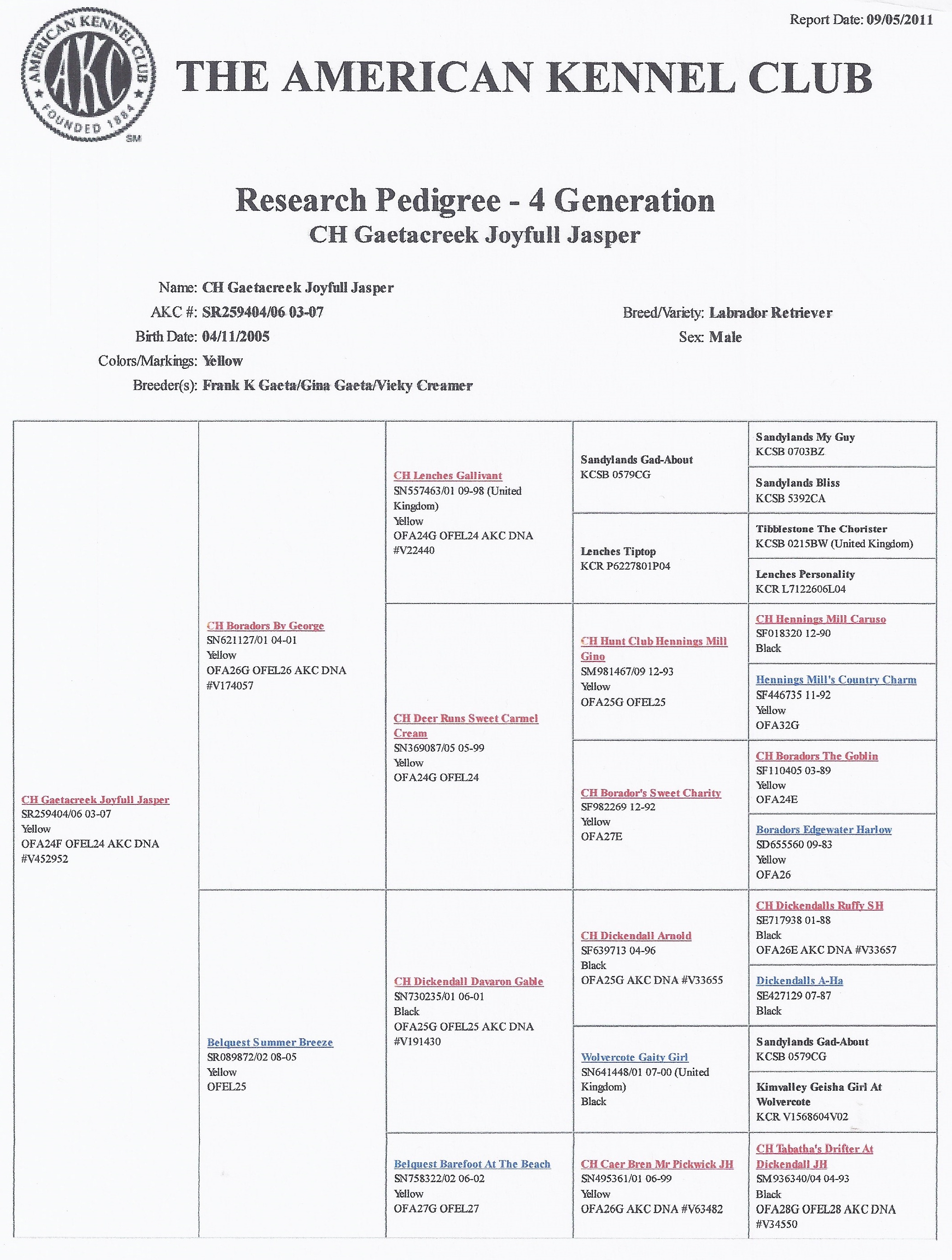
Task: Open CH Dickendalls Ruffy SH link
Action: coord(819,905)
